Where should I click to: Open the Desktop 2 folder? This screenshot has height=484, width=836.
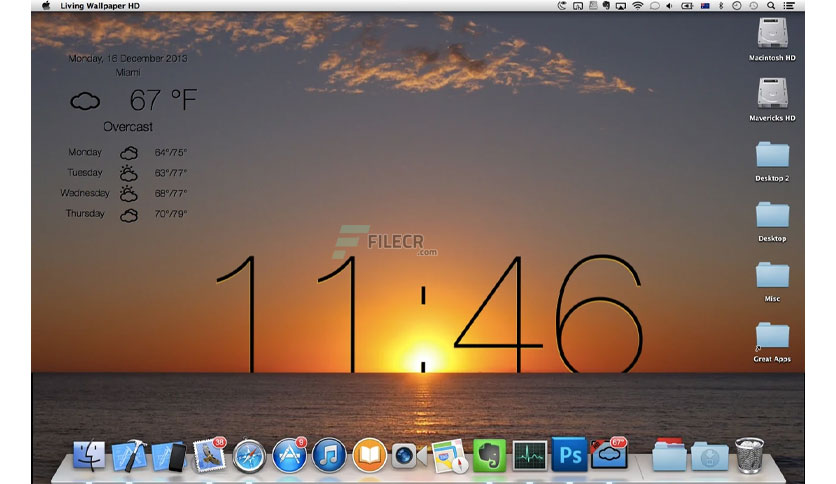[772, 161]
